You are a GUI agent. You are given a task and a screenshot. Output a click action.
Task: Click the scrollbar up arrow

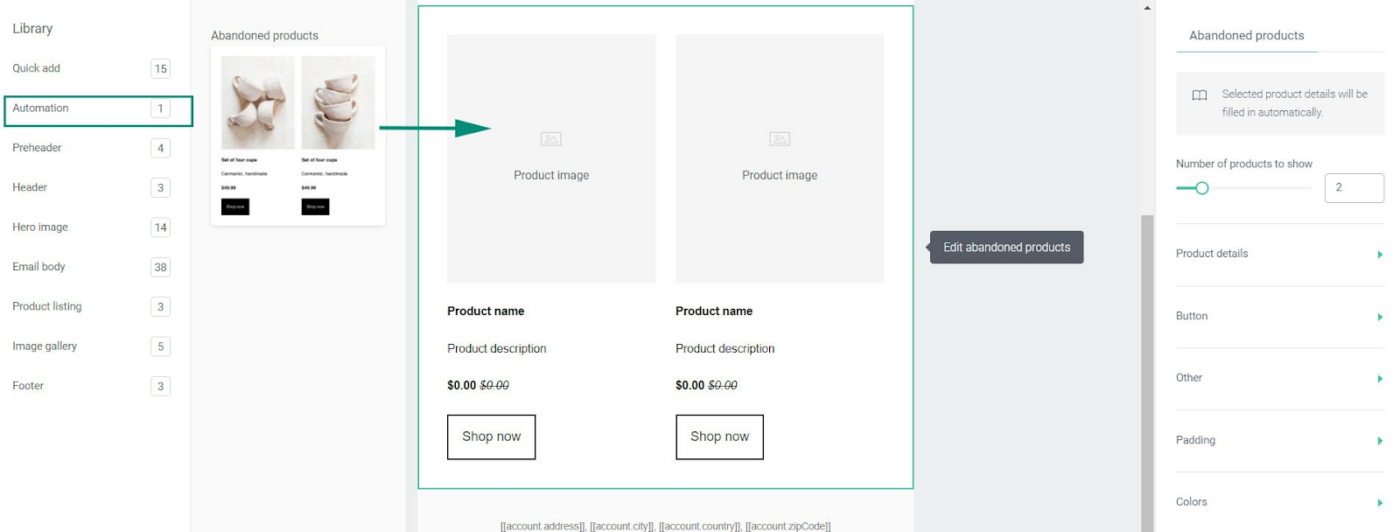click(1147, 8)
